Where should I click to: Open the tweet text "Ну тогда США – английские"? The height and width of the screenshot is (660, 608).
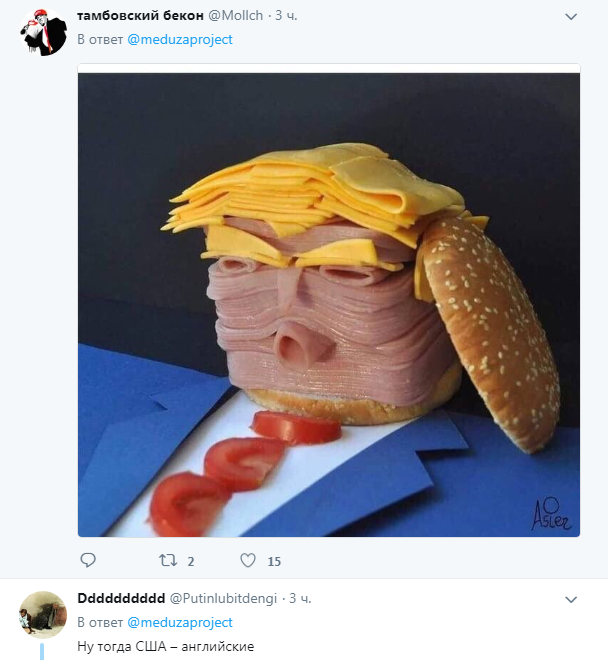click(x=166, y=646)
